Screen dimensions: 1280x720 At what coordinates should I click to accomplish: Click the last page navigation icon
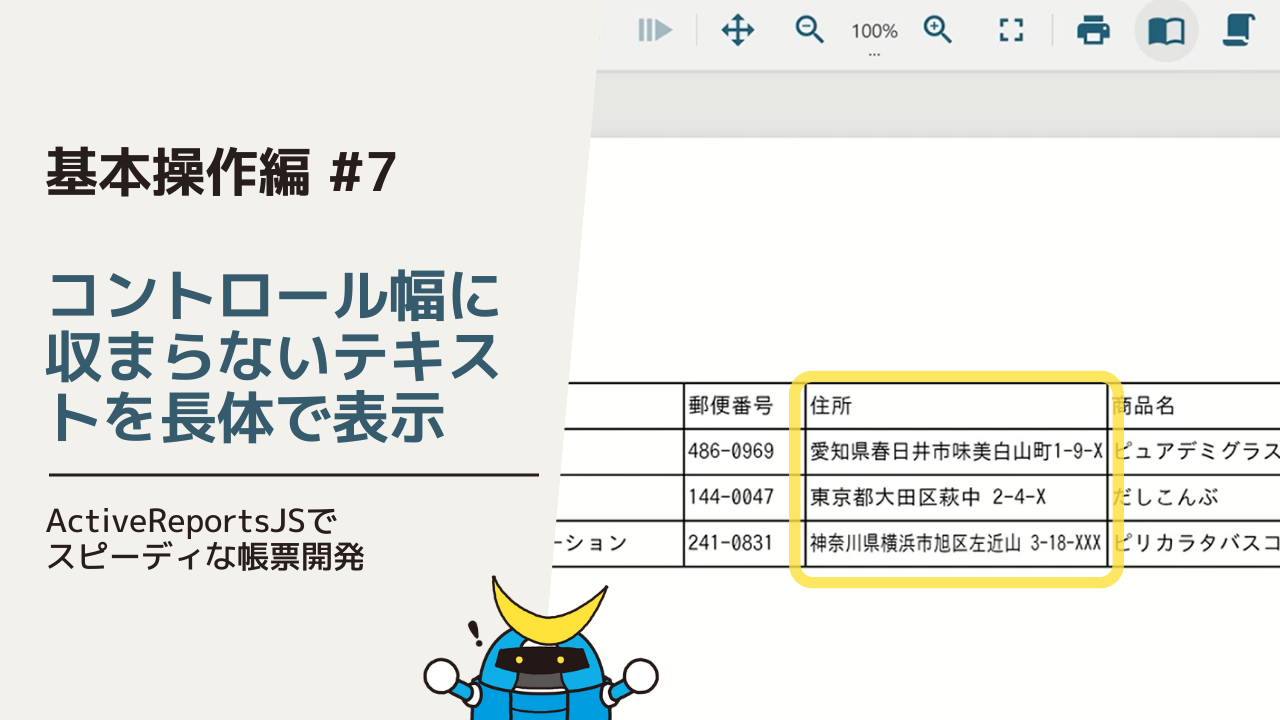pyautogui.click(x=655, y=31)
